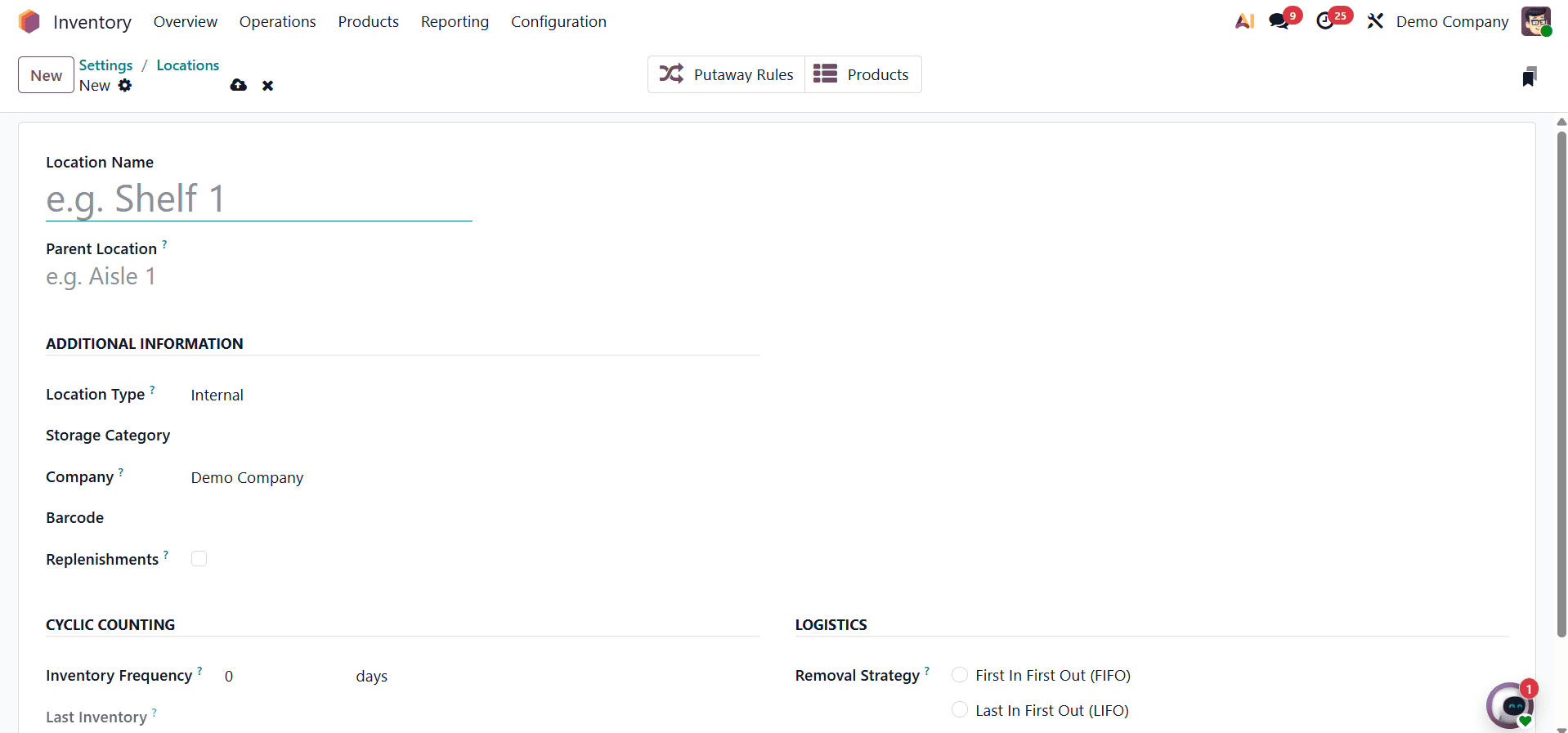Enable the Replenishments checkbox

[x=199, y=559]
